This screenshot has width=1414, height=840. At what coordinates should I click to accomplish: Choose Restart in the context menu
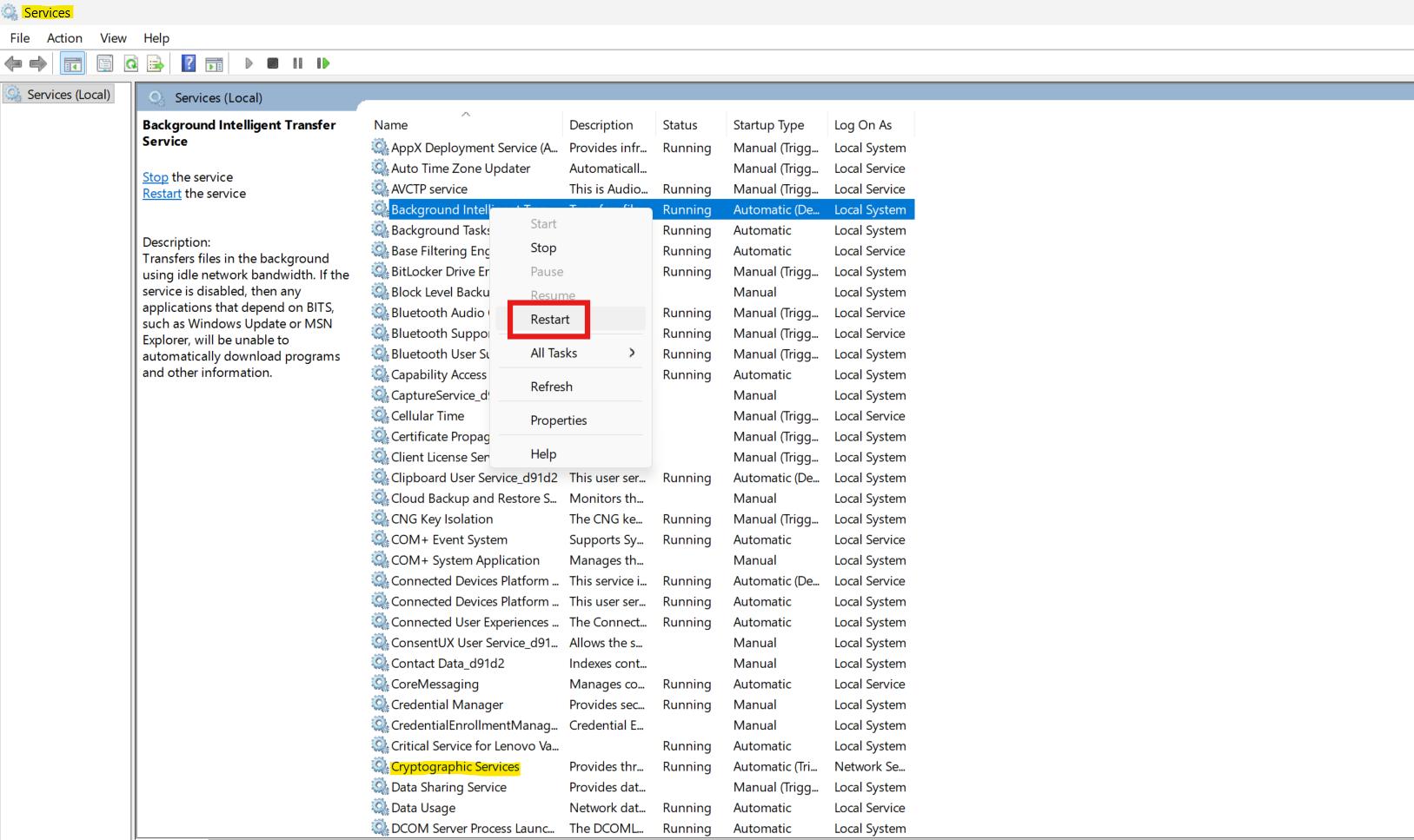click(x=550, y=320)
